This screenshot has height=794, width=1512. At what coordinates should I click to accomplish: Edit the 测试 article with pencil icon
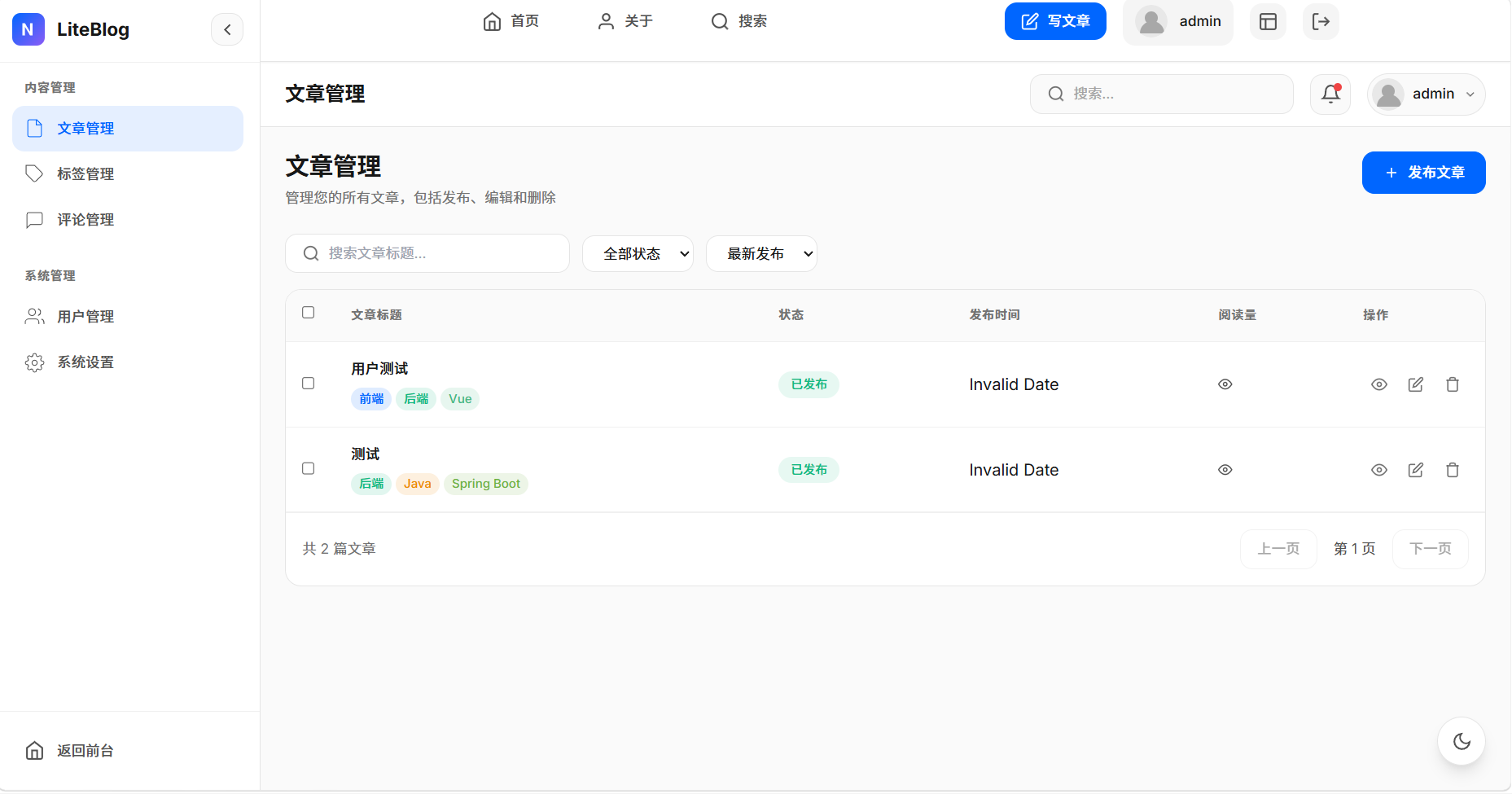point(1415,470)
